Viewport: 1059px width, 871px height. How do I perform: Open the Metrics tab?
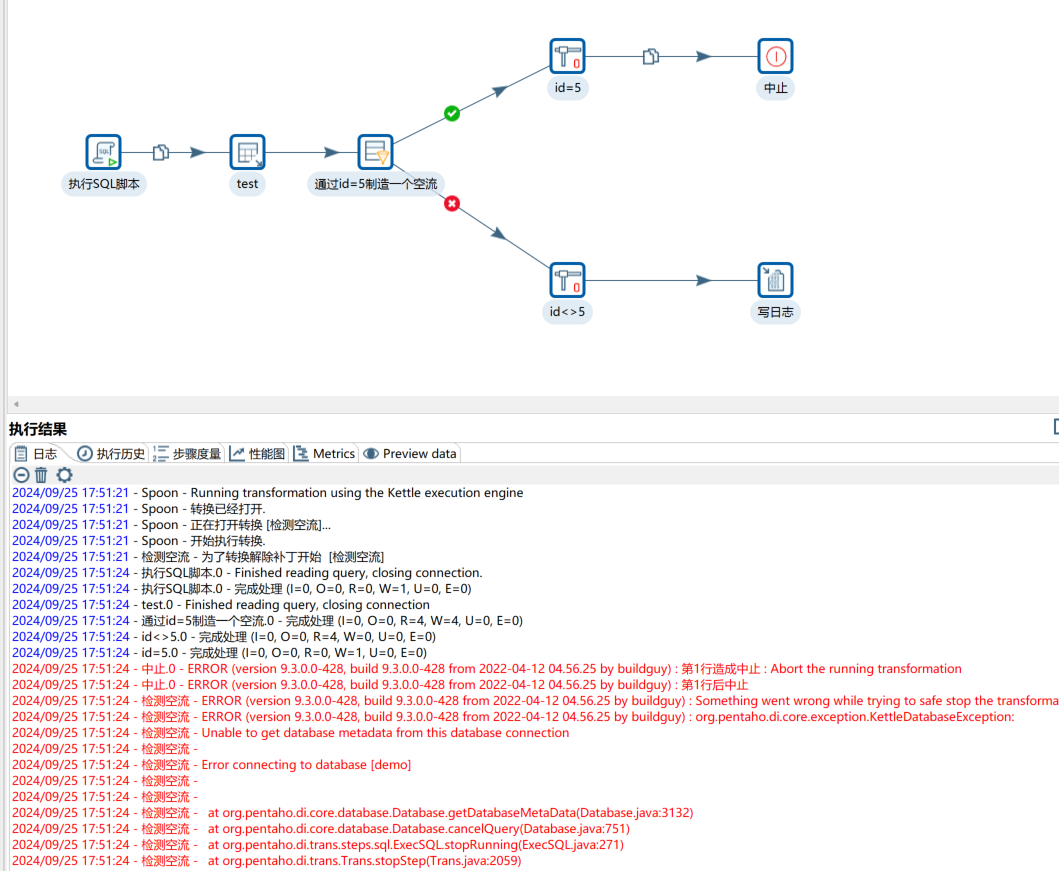(x=324, y=454)
